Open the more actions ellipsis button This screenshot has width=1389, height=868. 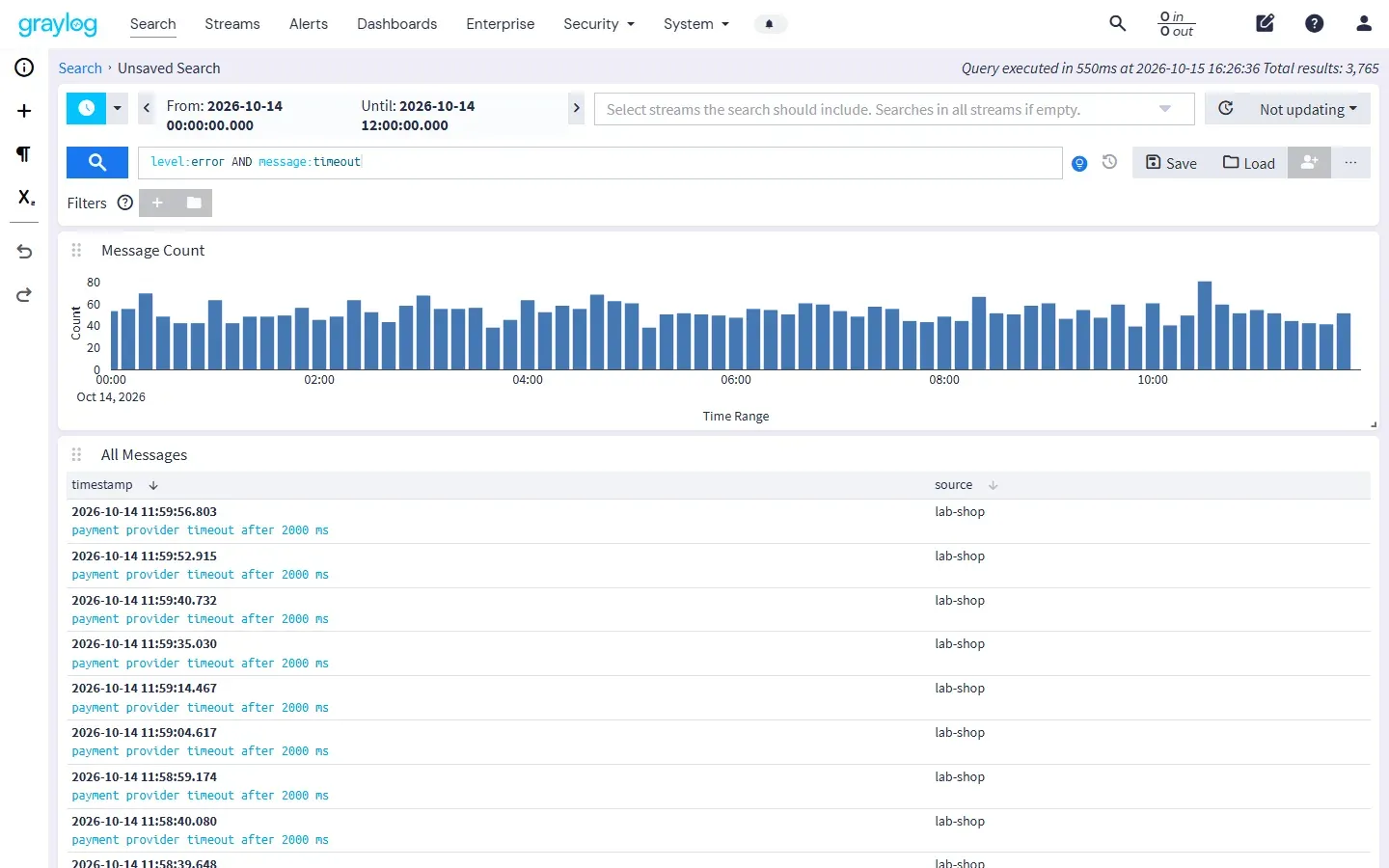1350,162
